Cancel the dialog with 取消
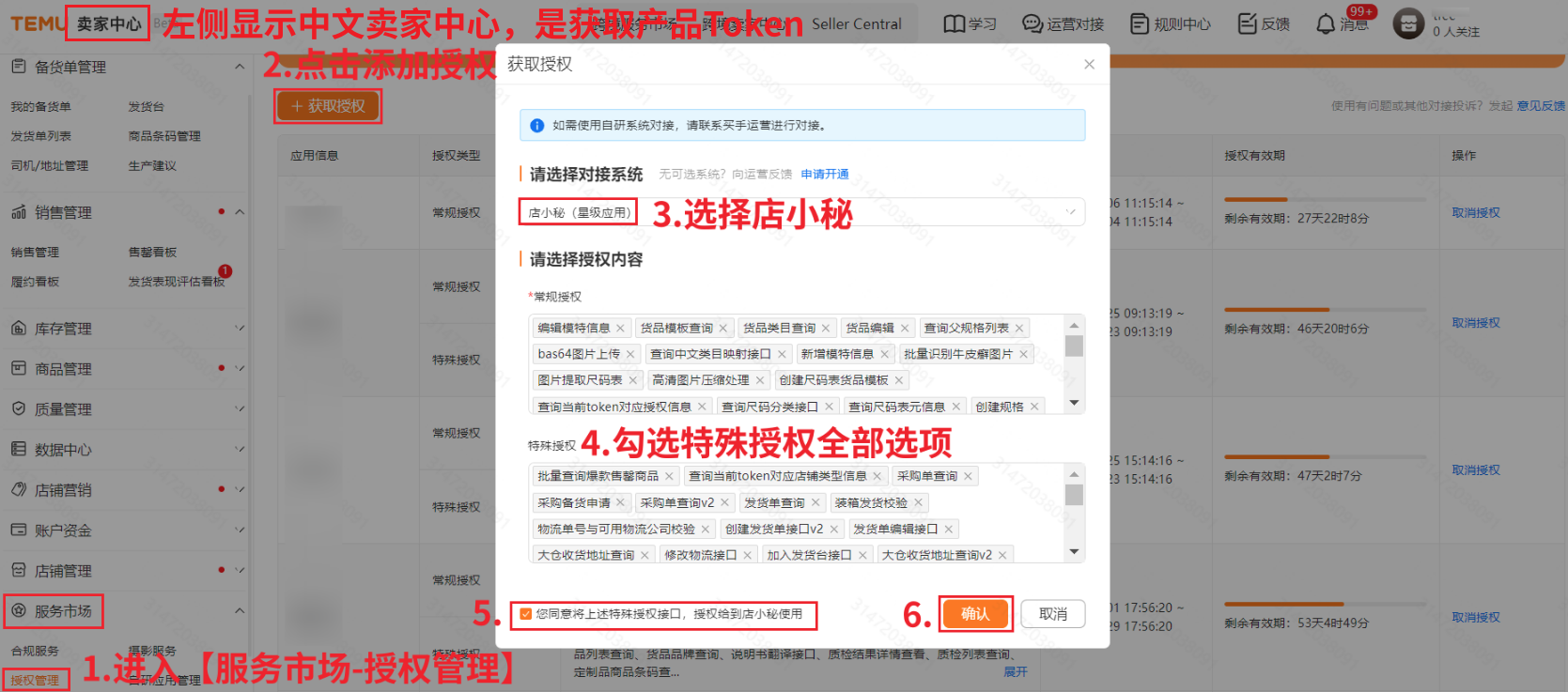Image resolution: width=1568 pixels, height=692 pixels. pos(1053,614)
